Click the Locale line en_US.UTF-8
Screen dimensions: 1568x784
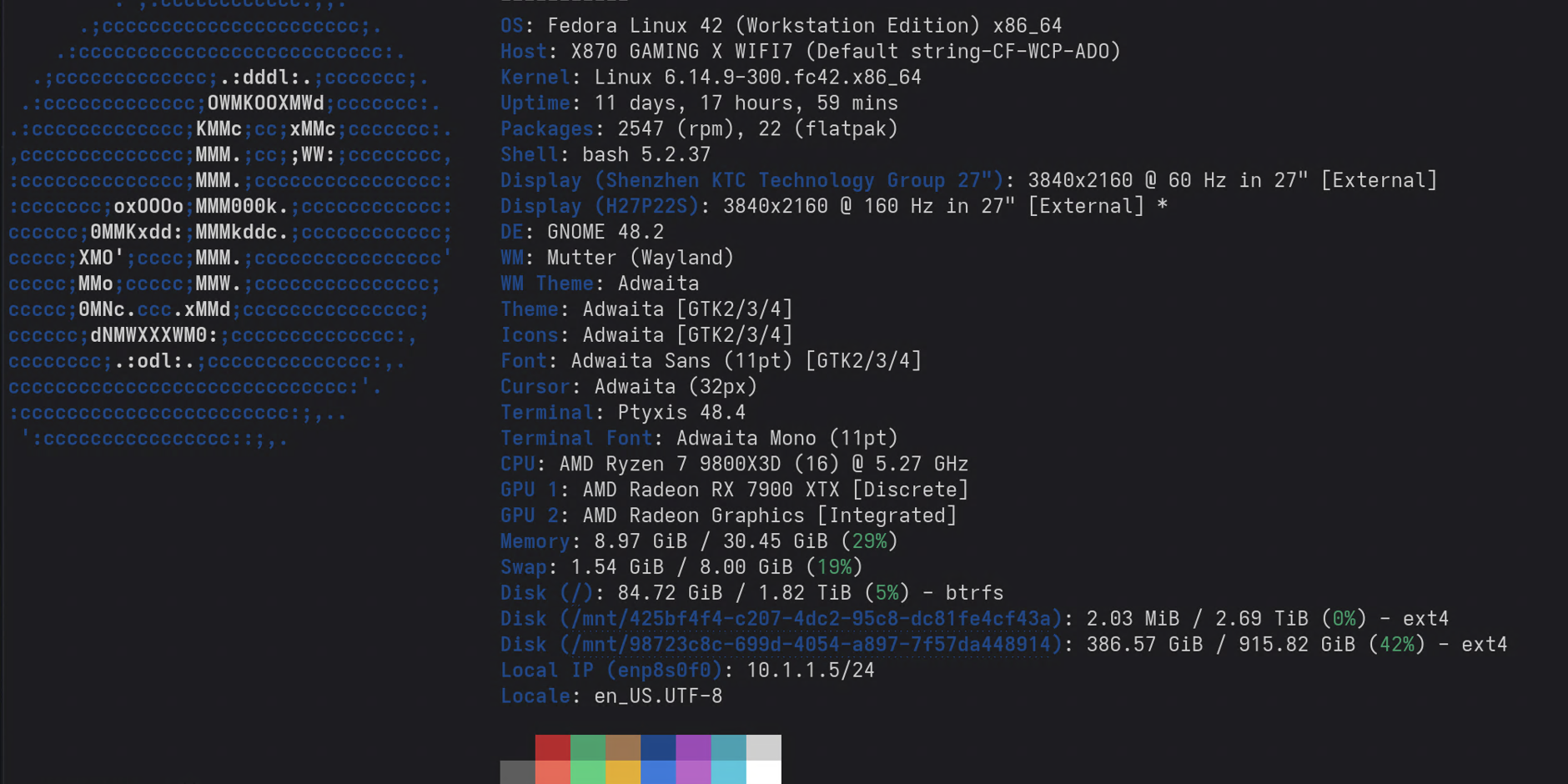(611, 698)
